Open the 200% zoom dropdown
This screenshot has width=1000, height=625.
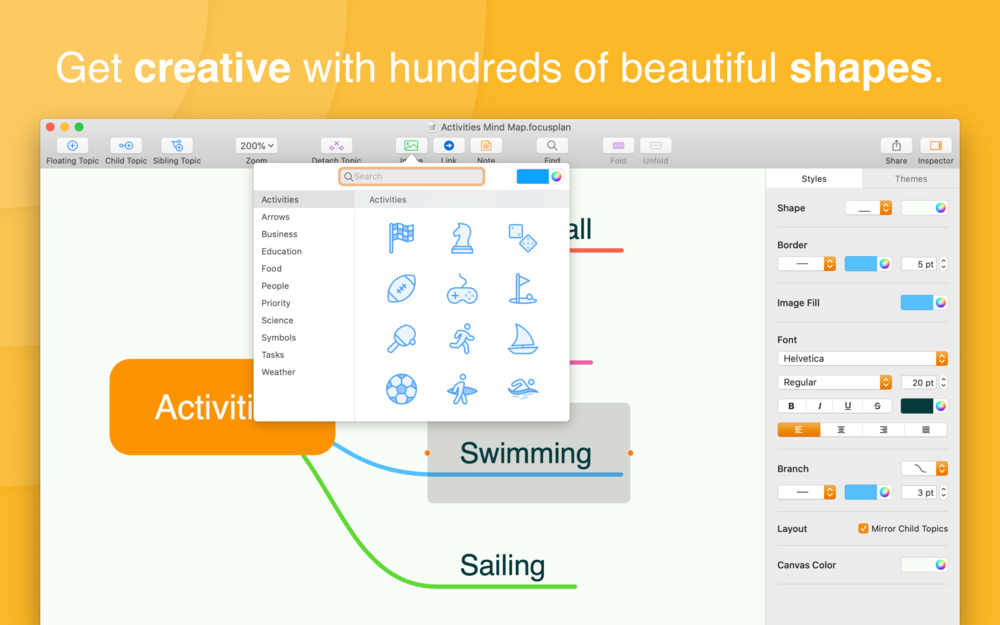256,146
